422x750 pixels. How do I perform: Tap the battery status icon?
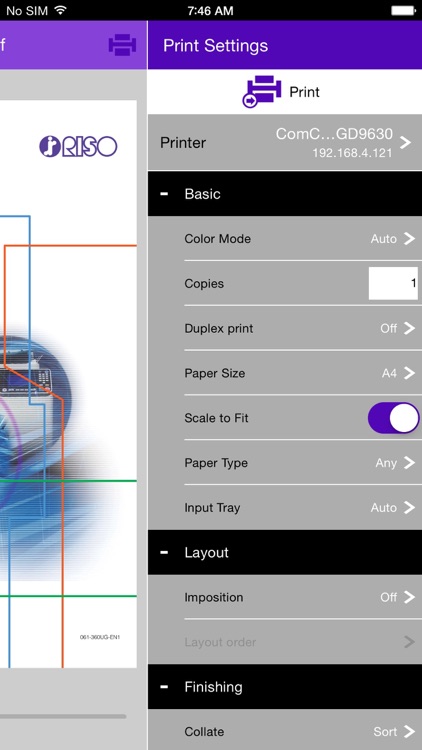click(x=403, y=10)
